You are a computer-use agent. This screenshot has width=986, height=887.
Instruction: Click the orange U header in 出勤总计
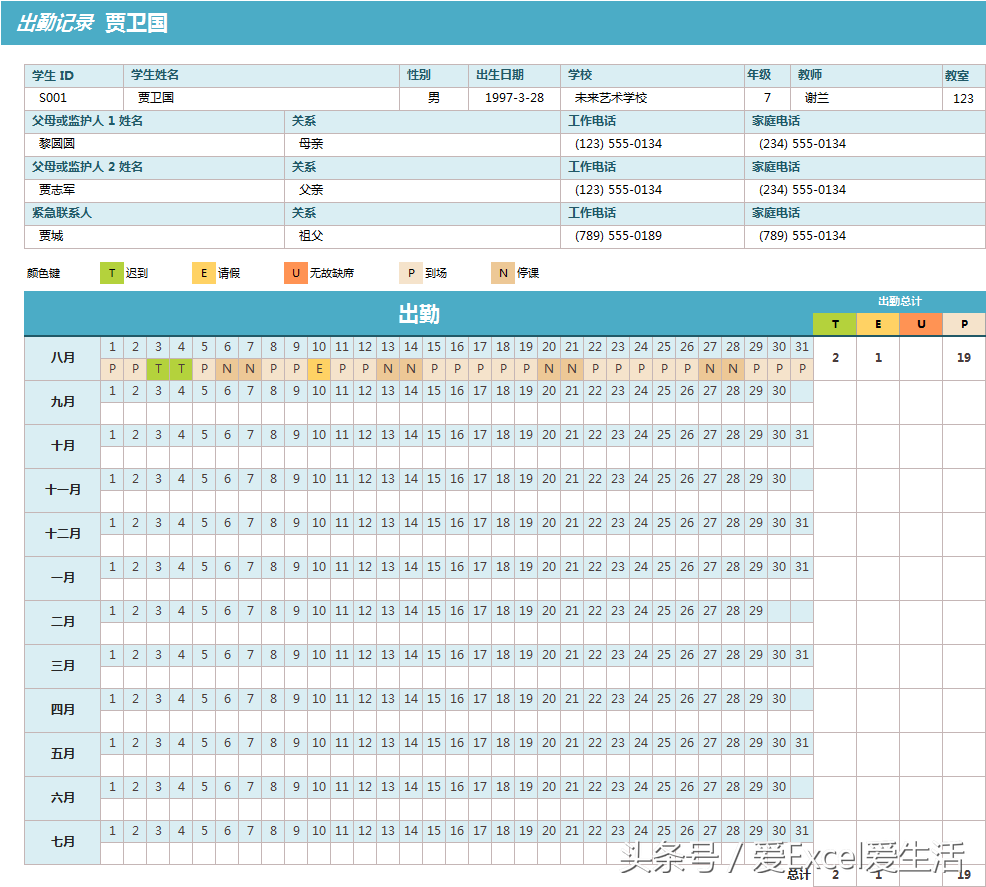(x=921, y=325)
